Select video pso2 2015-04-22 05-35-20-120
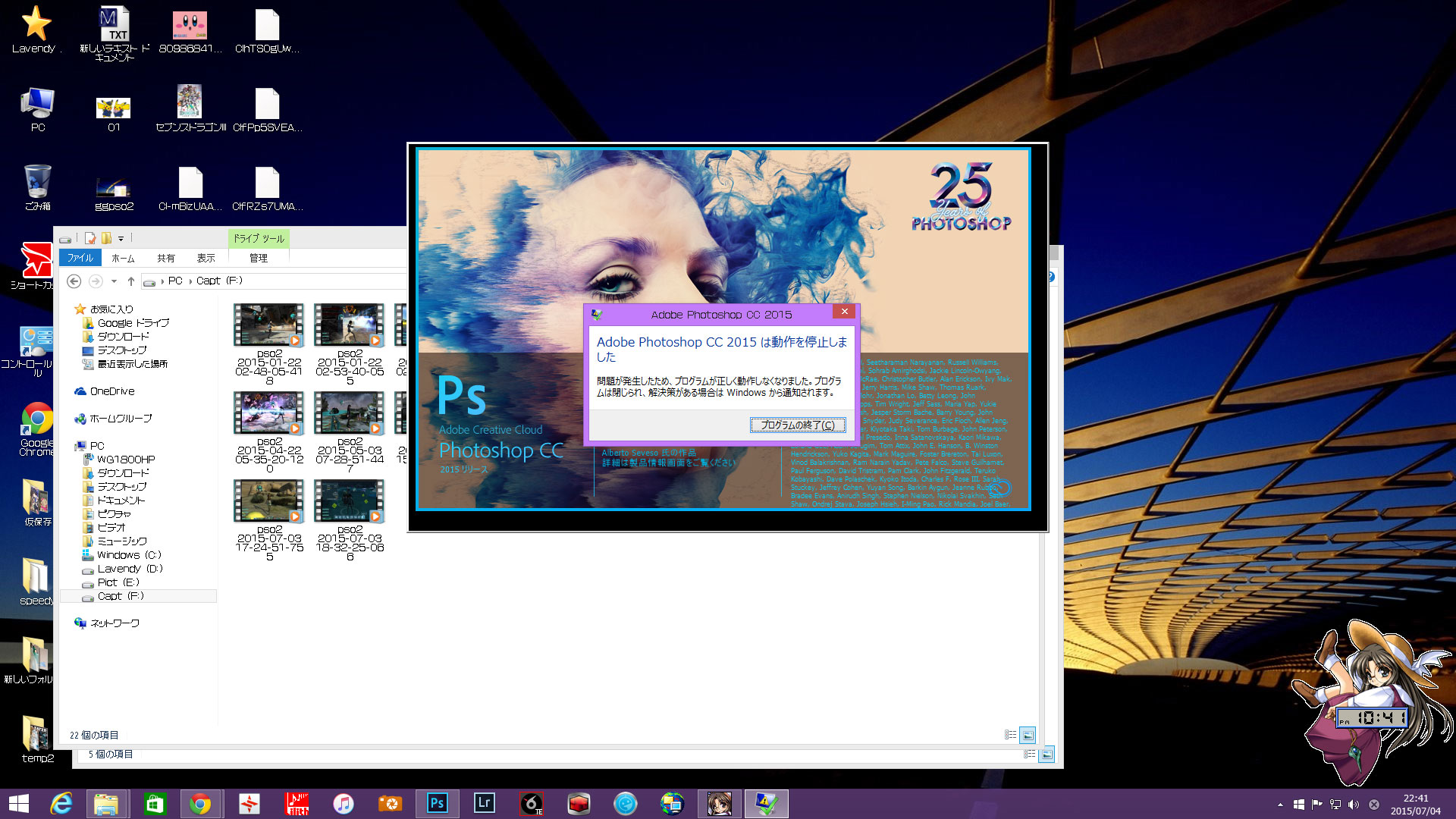The image size is (1456, 819). (269, 432)
